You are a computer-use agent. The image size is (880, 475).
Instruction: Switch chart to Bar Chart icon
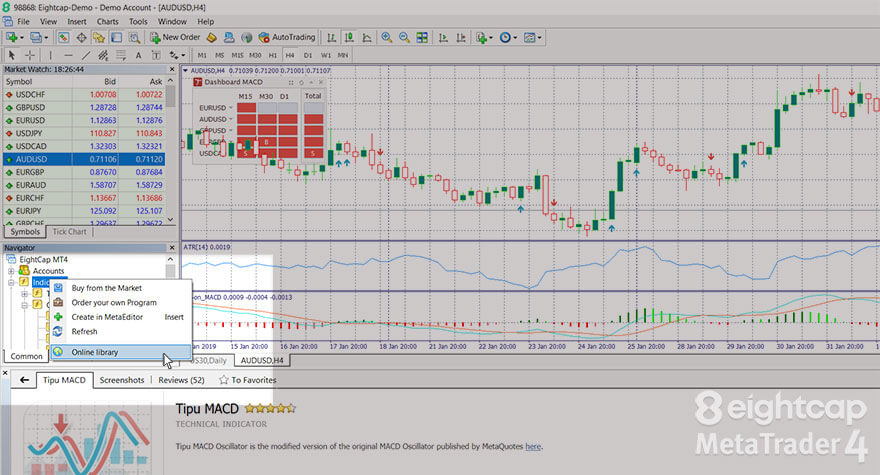332,38
